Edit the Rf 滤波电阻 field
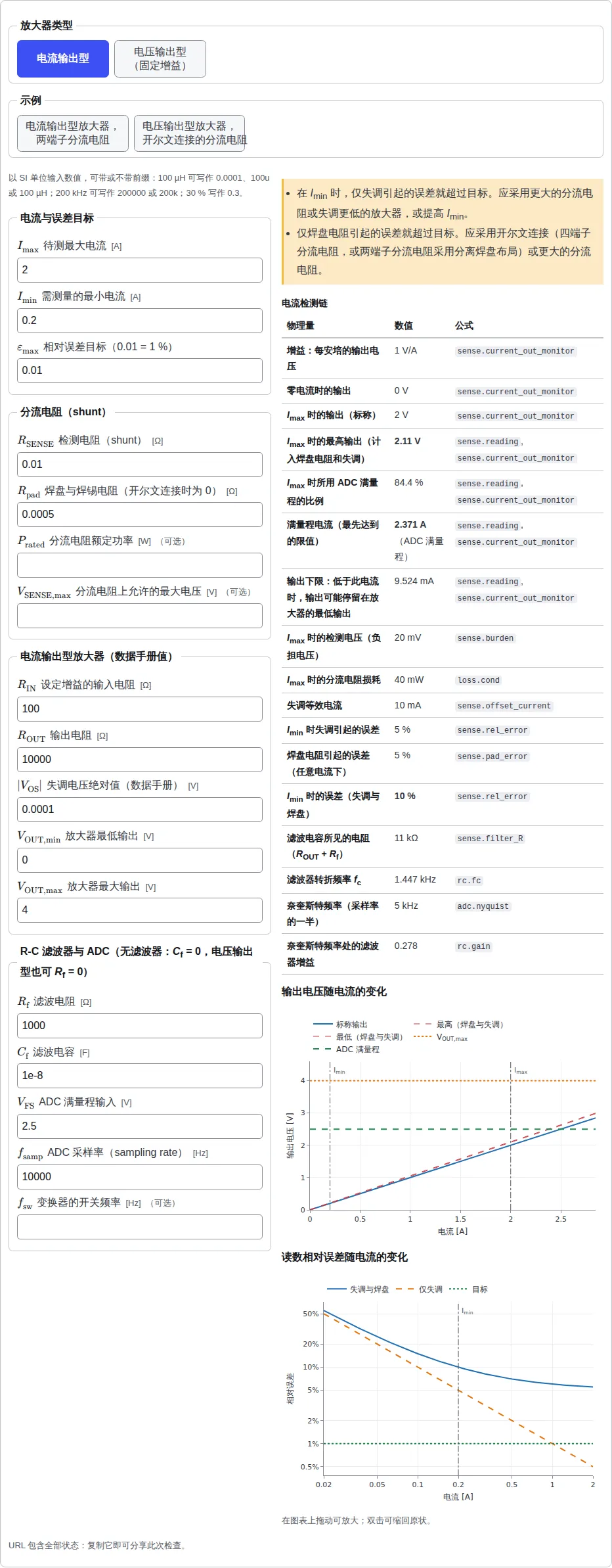Image resolution: width=612 pixels, height=1568 pixels. click(140, 1026)
